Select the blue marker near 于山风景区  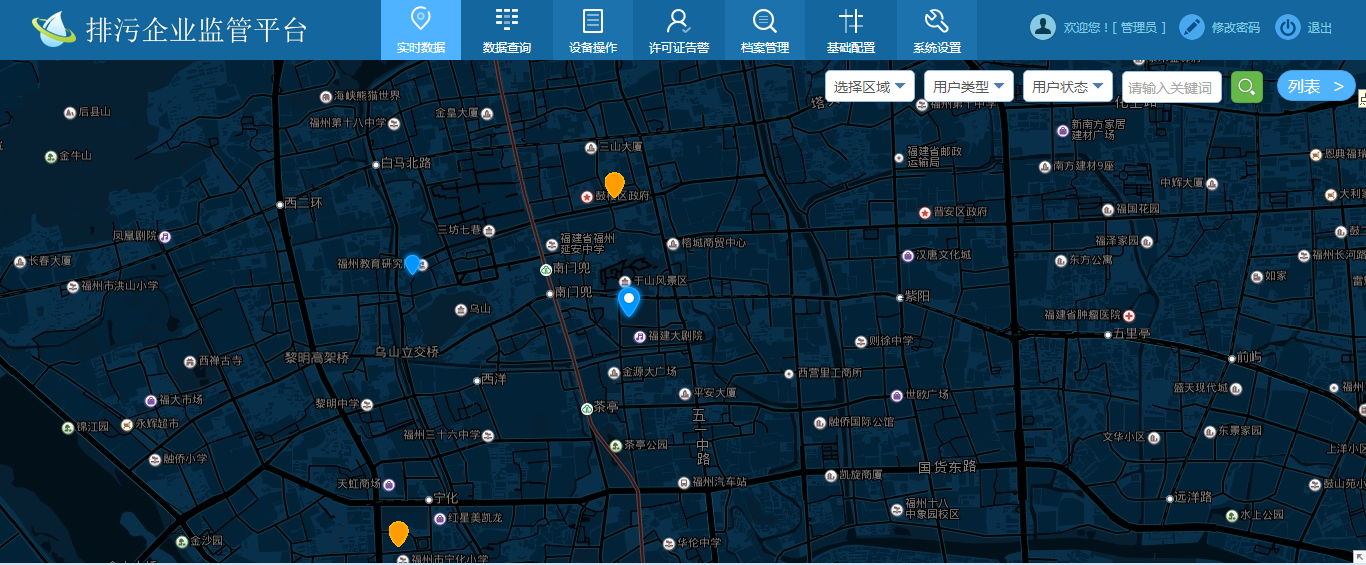point(628,302)
